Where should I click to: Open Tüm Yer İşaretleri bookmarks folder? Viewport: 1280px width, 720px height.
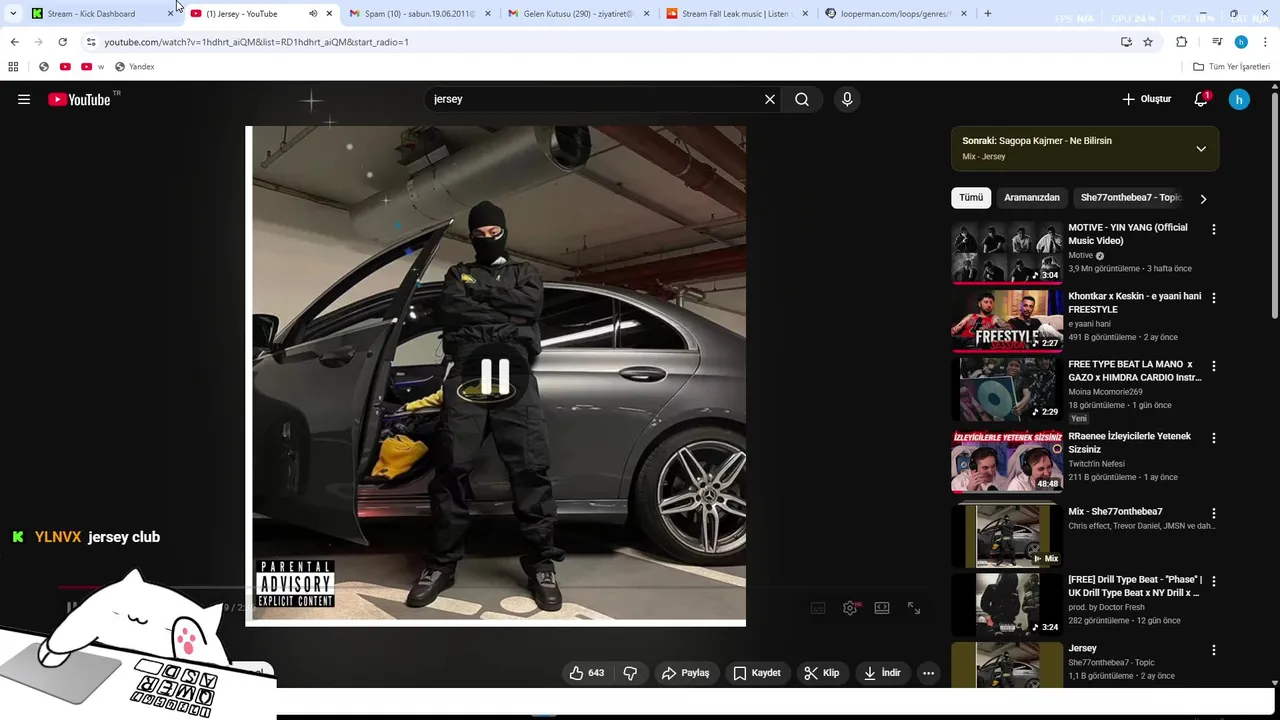click(x=1231, y=67)
